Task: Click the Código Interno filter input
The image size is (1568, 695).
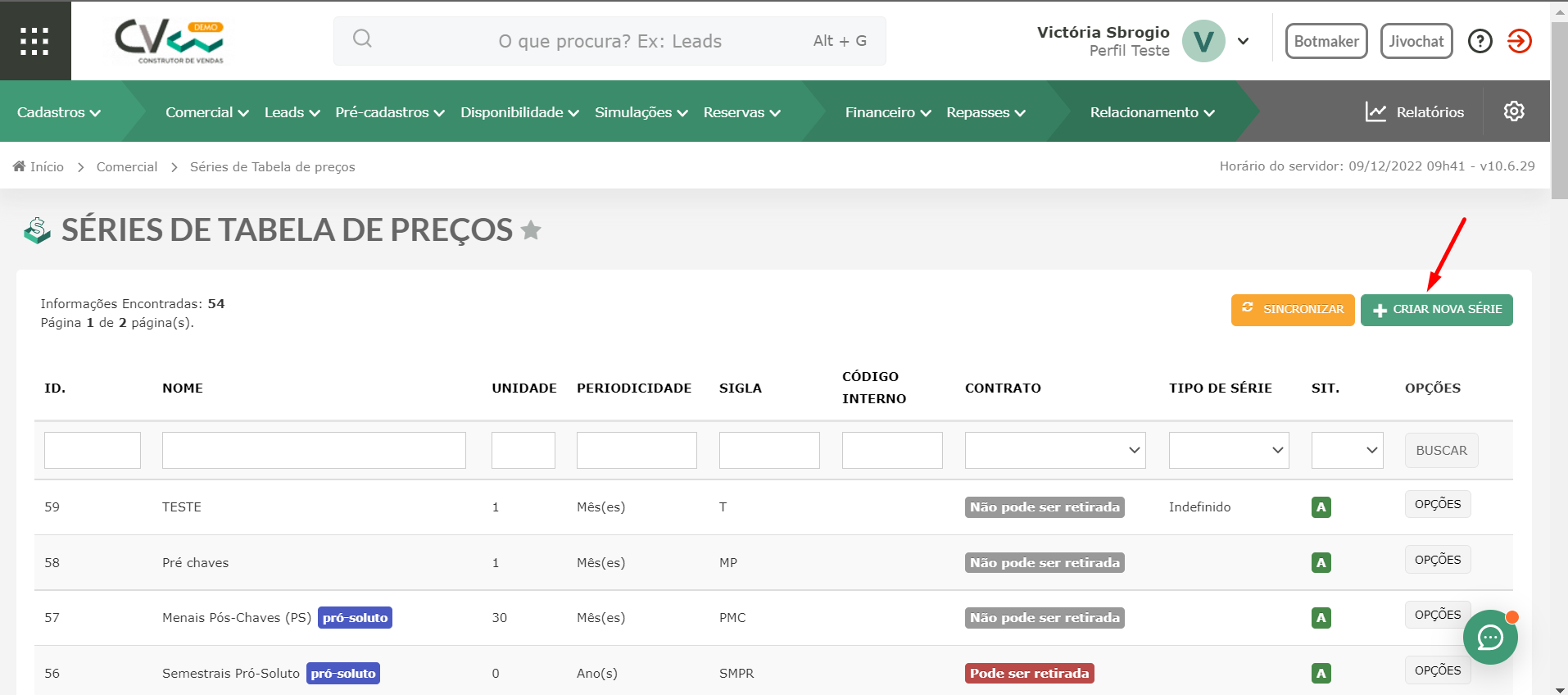Action: tap(892, 450)
